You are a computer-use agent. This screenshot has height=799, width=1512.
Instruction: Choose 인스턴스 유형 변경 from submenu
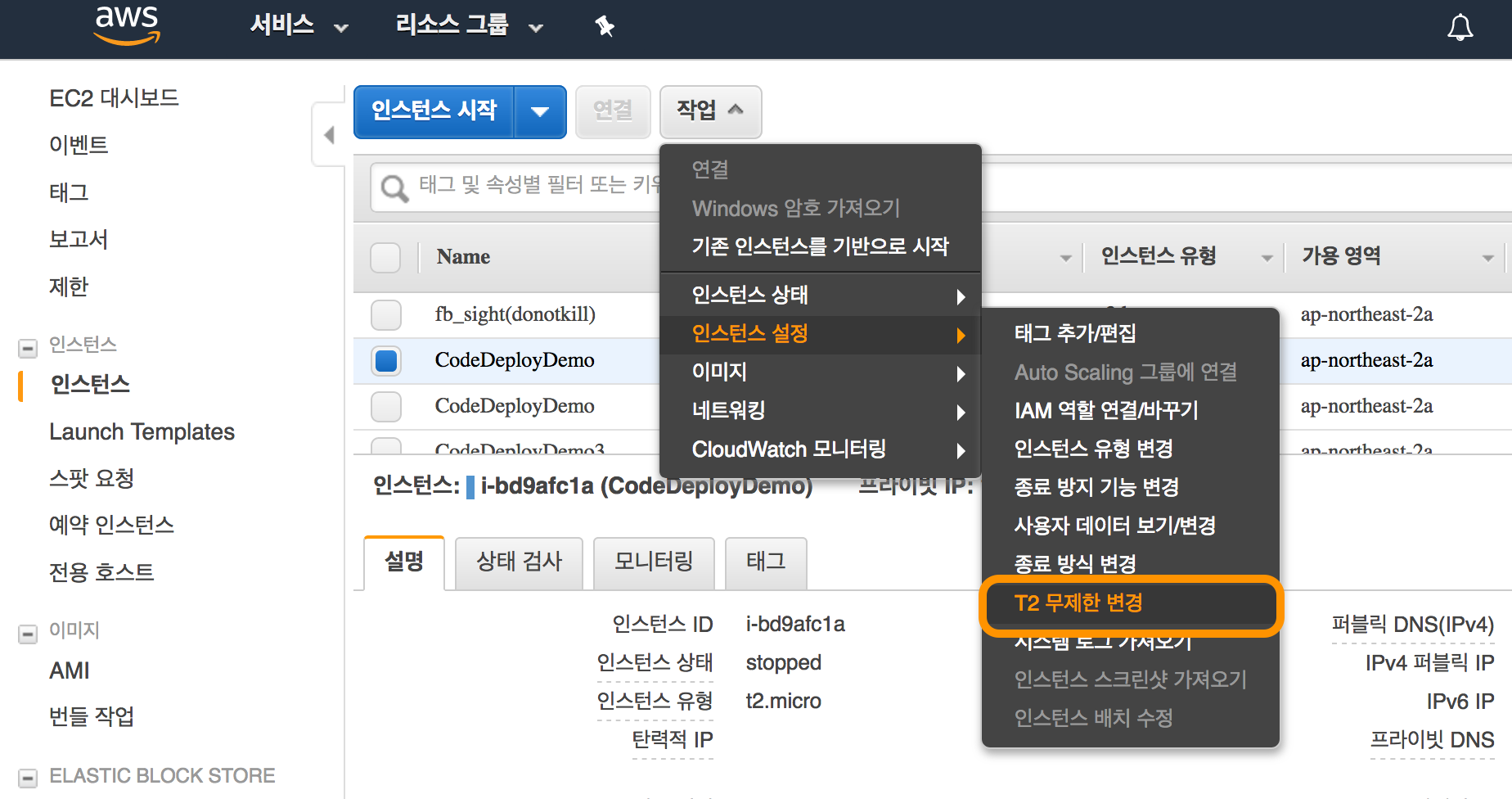pyautogui.click(x=1130, y=449)
